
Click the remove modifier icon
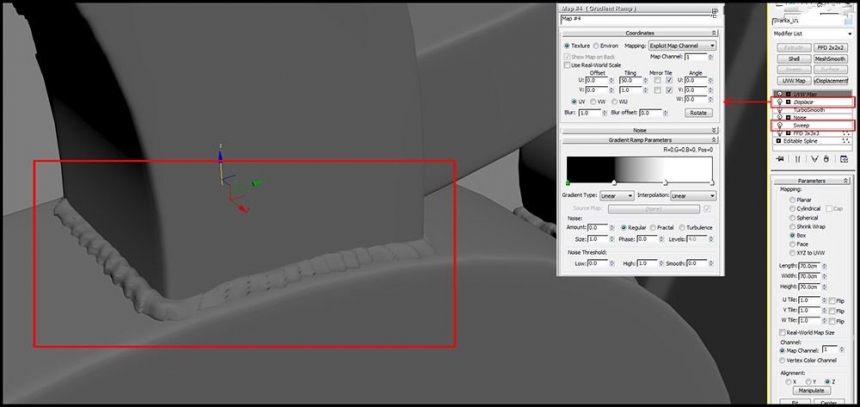point(829,159)
